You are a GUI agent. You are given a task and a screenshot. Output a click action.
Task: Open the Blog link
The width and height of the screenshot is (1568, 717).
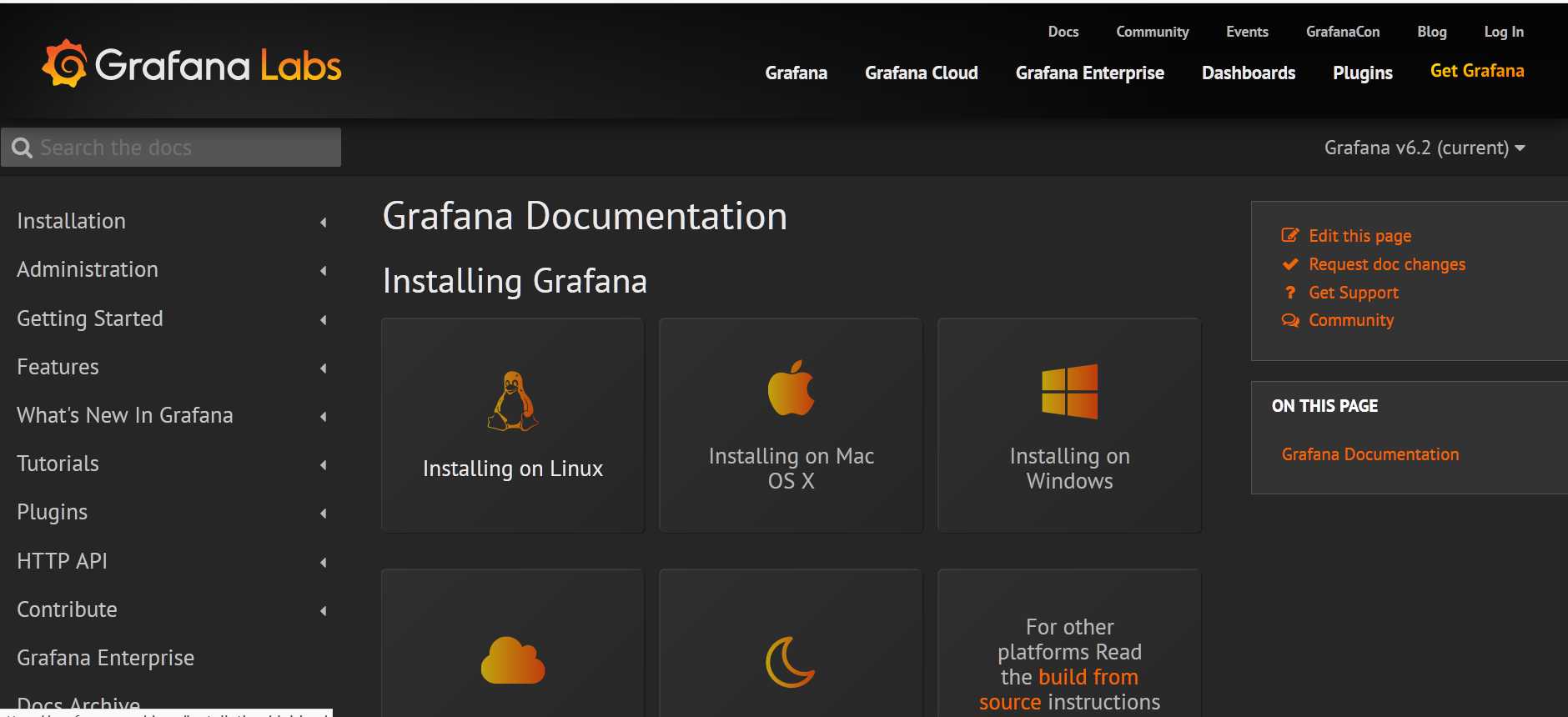click(1431, 32)
